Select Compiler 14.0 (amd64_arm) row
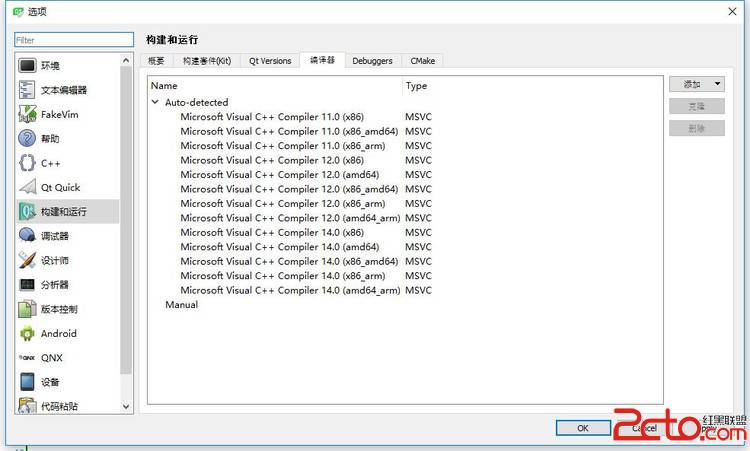The height and width of the screenshot is (451, 750). (x=405, y=290)
